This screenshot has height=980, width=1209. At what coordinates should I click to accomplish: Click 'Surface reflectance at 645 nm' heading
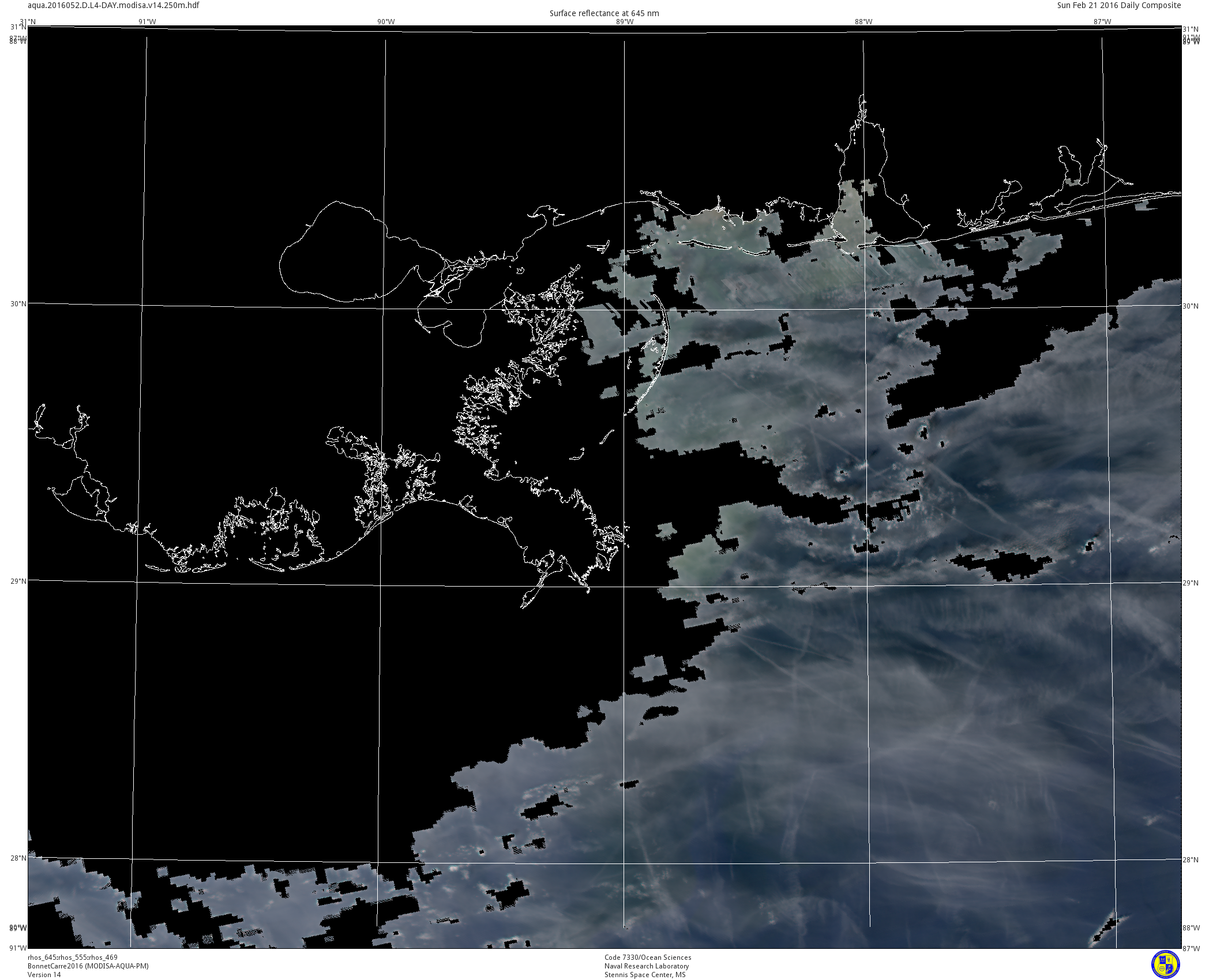coord(604,13)
